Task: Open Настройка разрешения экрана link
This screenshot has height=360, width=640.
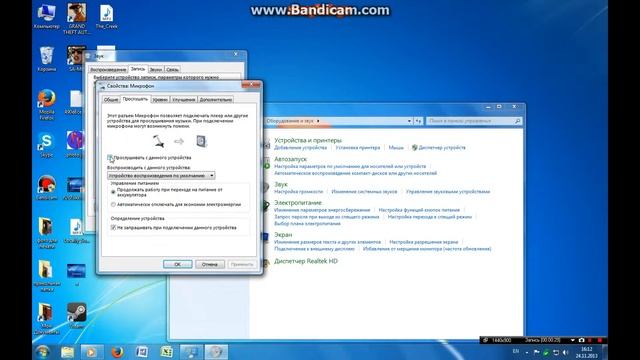Action: click(424, 242)
